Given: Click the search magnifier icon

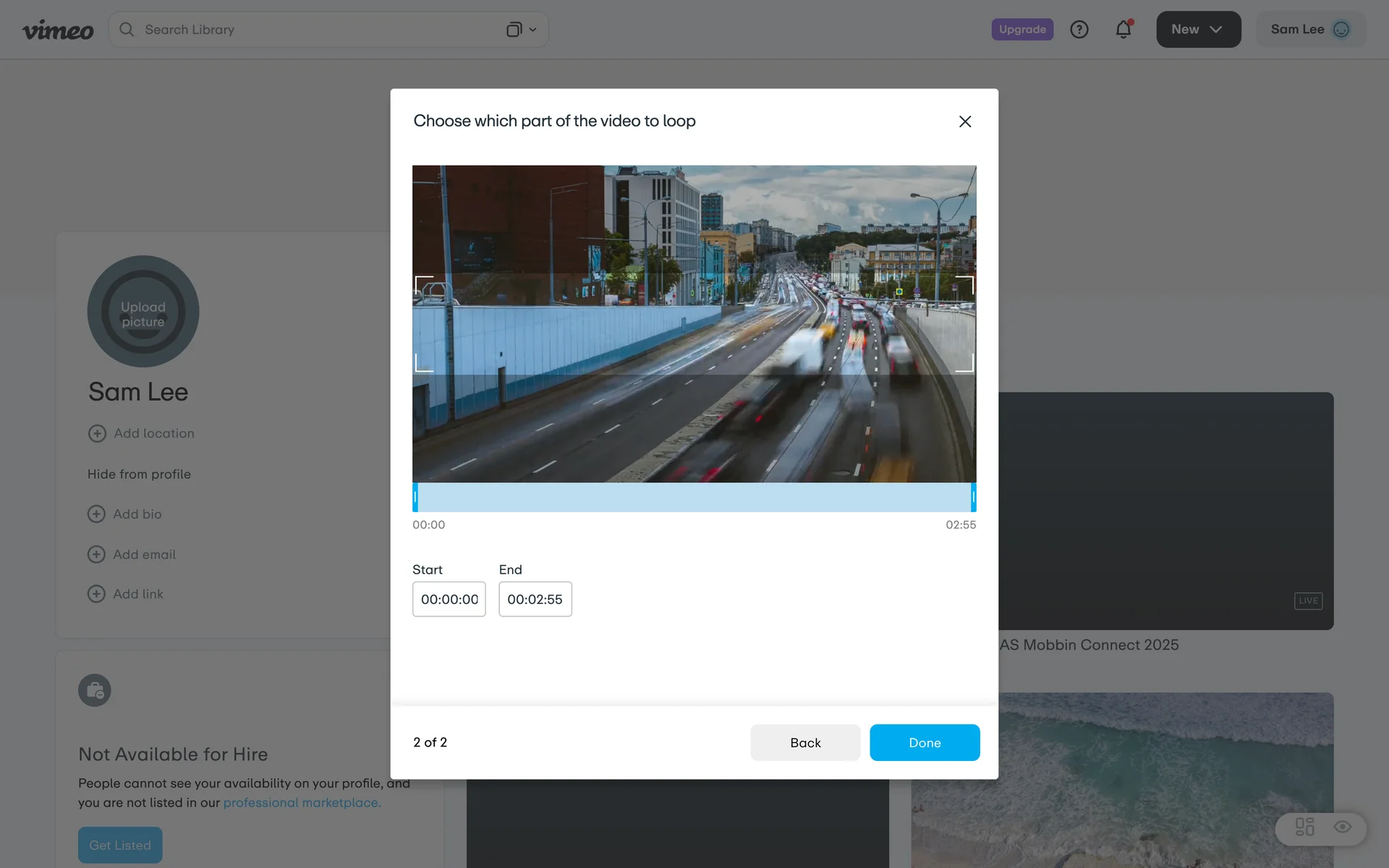Looking at the screenshot, I should click(127, 30).
